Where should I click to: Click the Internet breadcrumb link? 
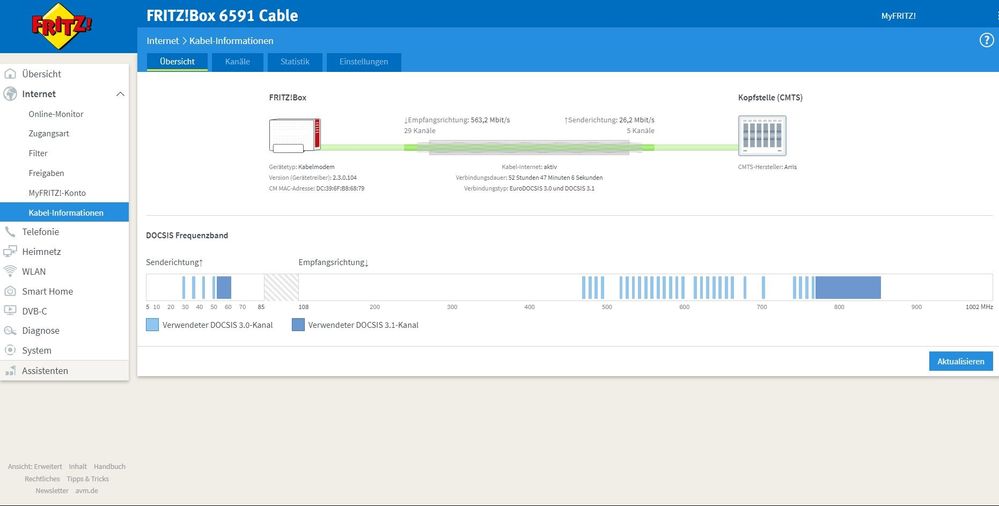tap(162, 41)
